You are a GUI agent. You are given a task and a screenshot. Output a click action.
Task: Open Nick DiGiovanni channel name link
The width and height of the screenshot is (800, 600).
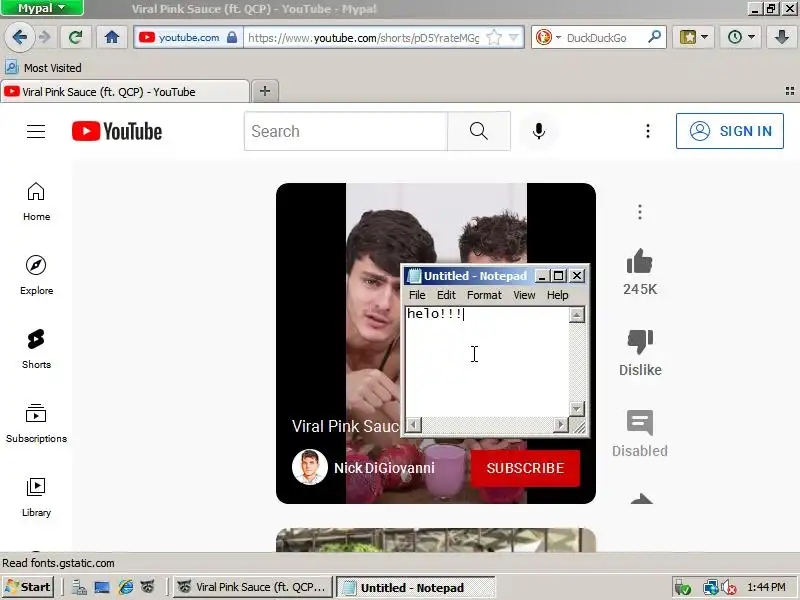coord(384,468)
